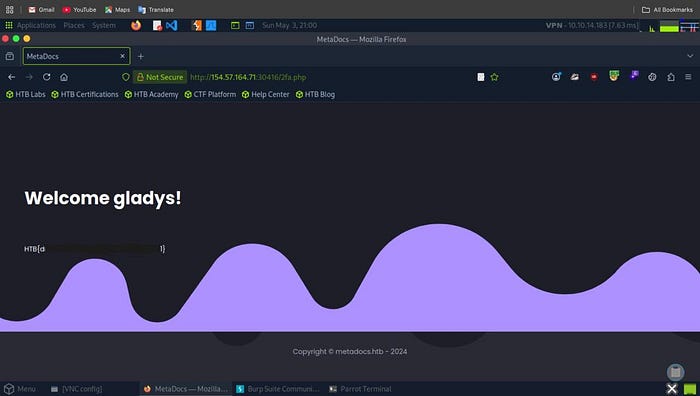Launch Firefox from the top panel
This screenshot has width=700, height=396.
point(136,25)
